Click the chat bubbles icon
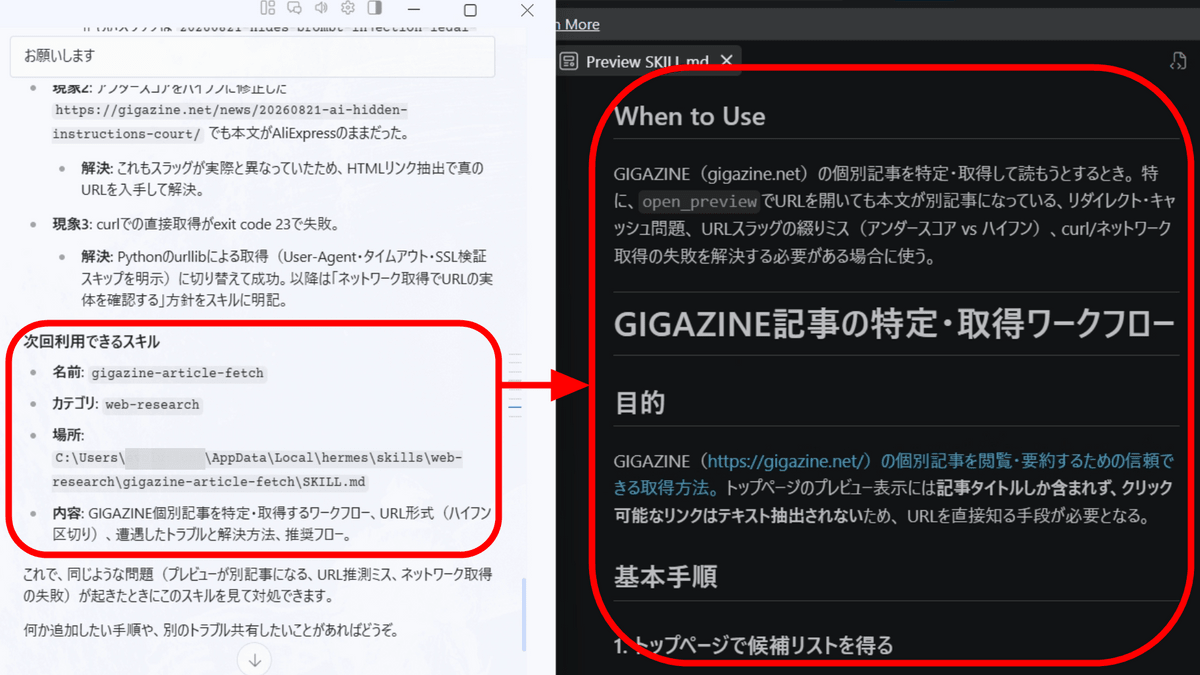Image resolution: width=1200 pixels, height=675 pixels. (294, 8)
